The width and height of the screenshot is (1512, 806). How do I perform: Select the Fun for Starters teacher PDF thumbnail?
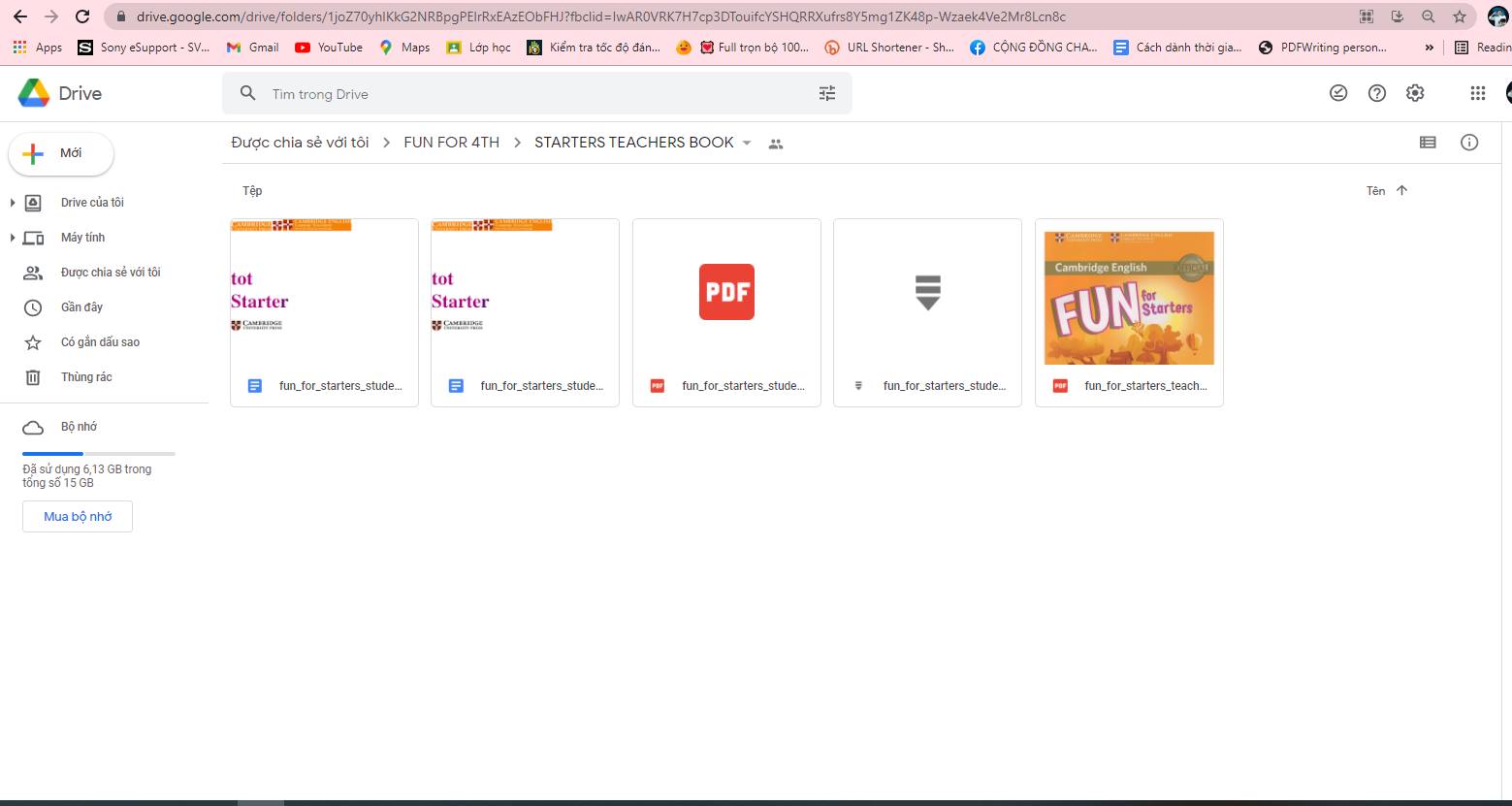coord(1128,298)
